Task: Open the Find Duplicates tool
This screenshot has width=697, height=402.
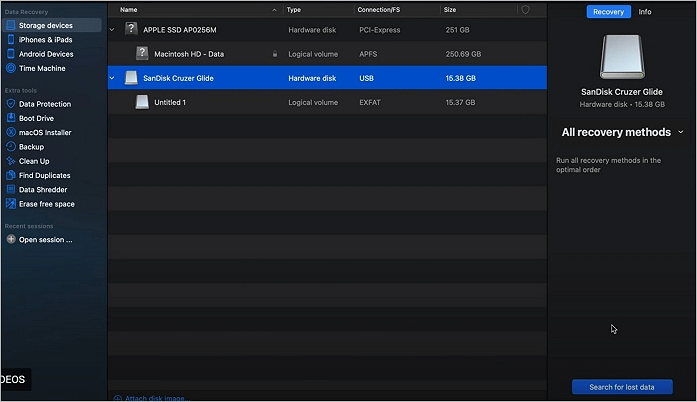Action: point(46,175)
